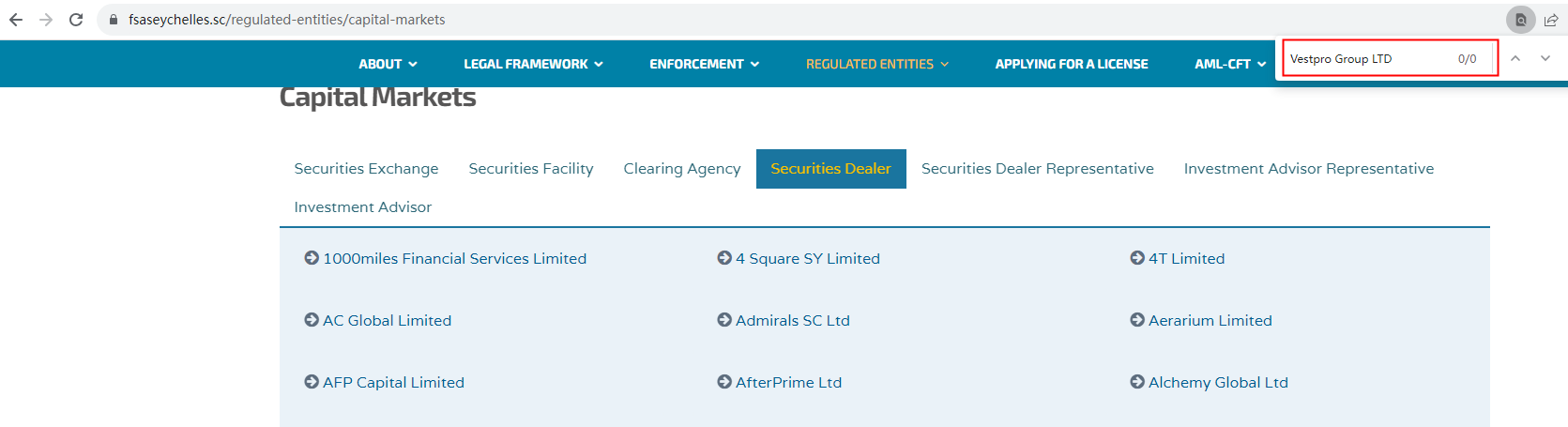Go to next find result arrow
This screenshot has height=427, width=1568.
1545,58
